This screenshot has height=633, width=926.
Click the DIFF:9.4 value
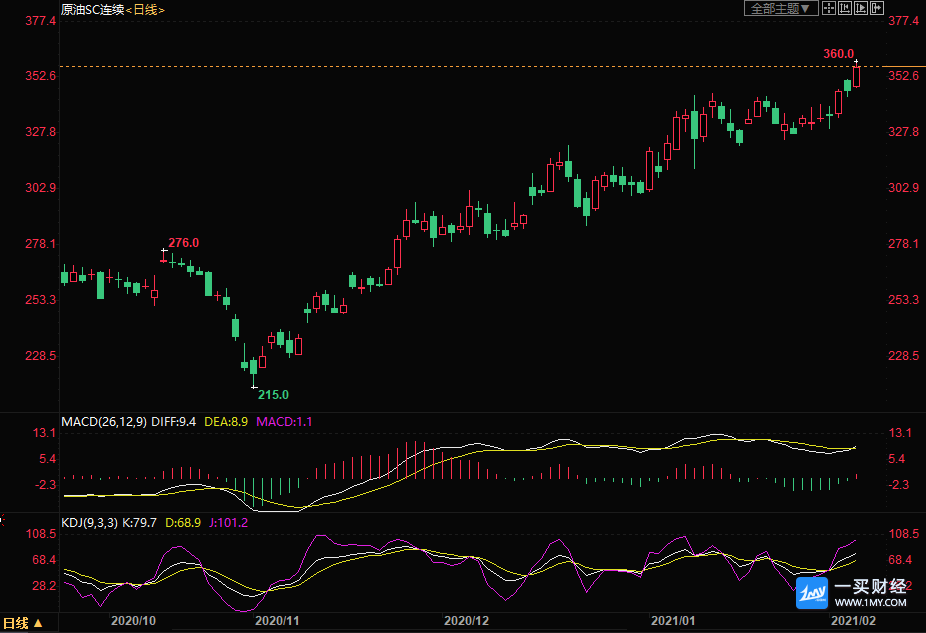tap(174, 422)
